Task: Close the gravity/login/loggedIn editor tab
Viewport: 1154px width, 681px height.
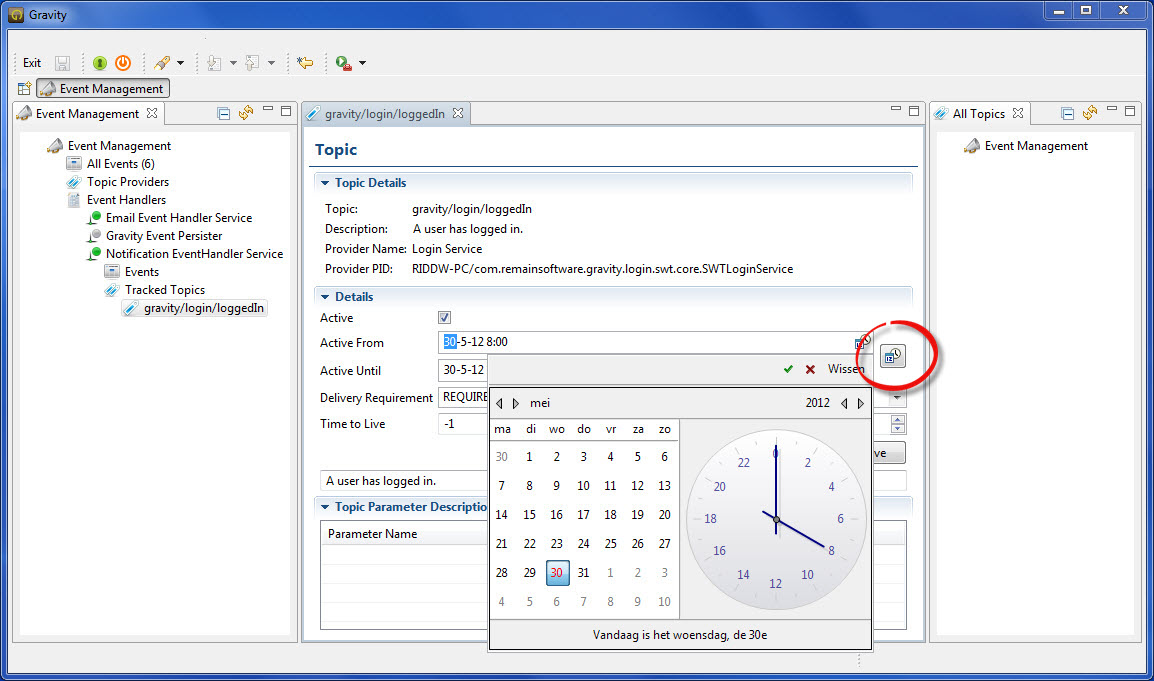Action: coord(458,113)
